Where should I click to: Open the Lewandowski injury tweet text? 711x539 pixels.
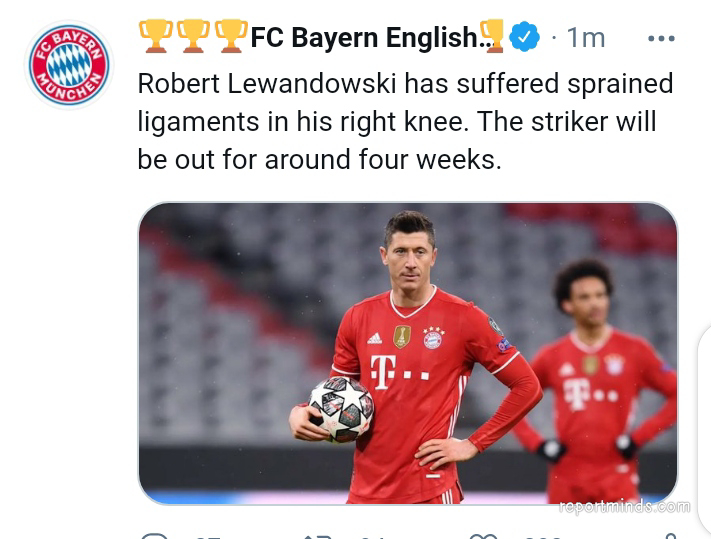coord(405,121)
